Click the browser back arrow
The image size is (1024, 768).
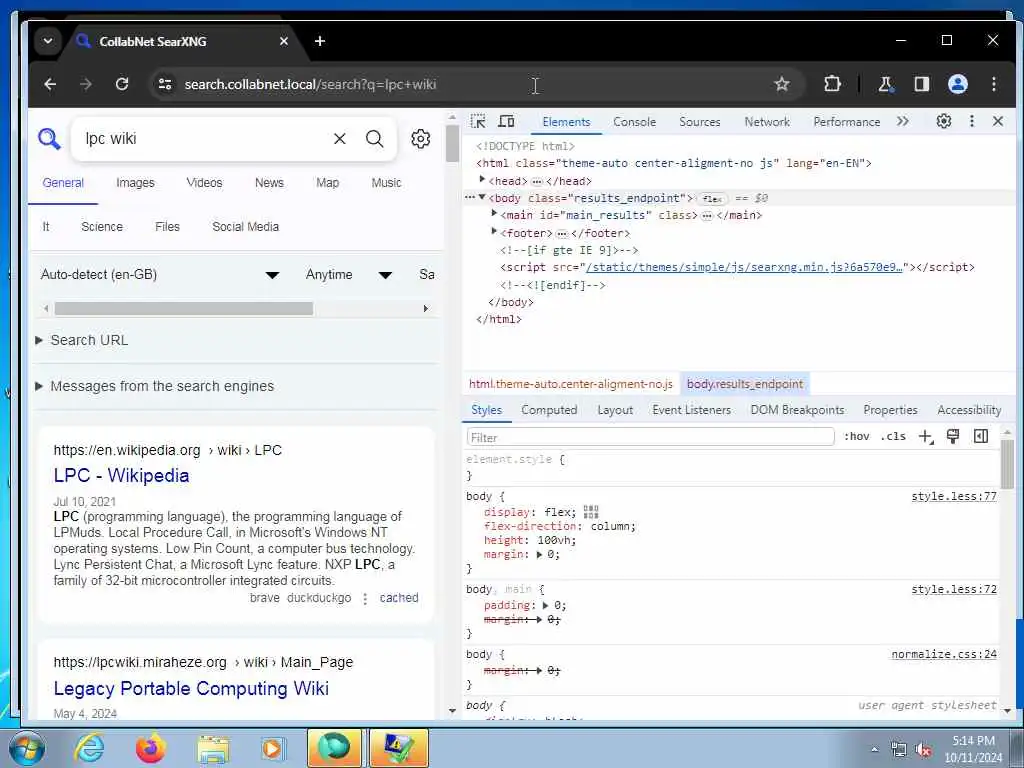[x=50, y=84]
